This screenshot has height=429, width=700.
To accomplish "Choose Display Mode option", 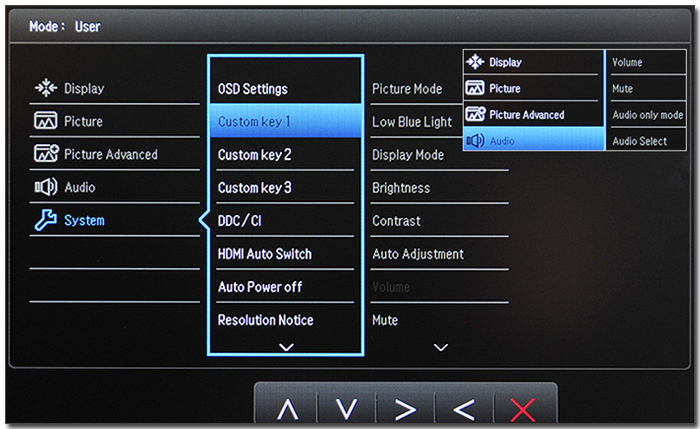I will (408, 155).
